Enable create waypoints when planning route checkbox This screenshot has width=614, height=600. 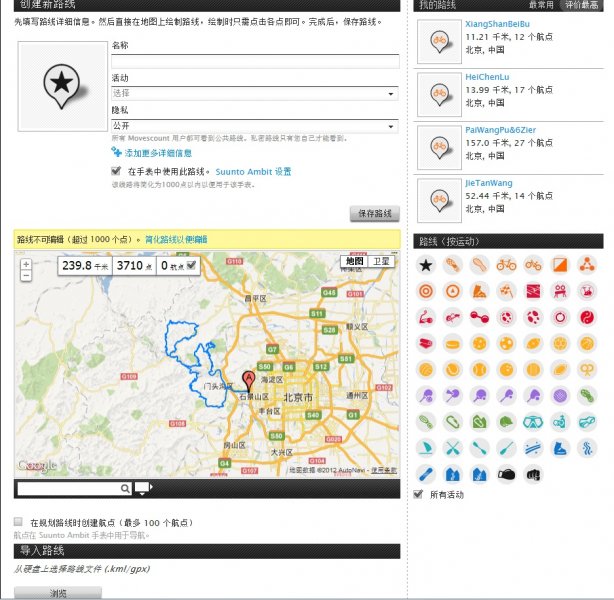pyautogui.click(x=19, y=522)
